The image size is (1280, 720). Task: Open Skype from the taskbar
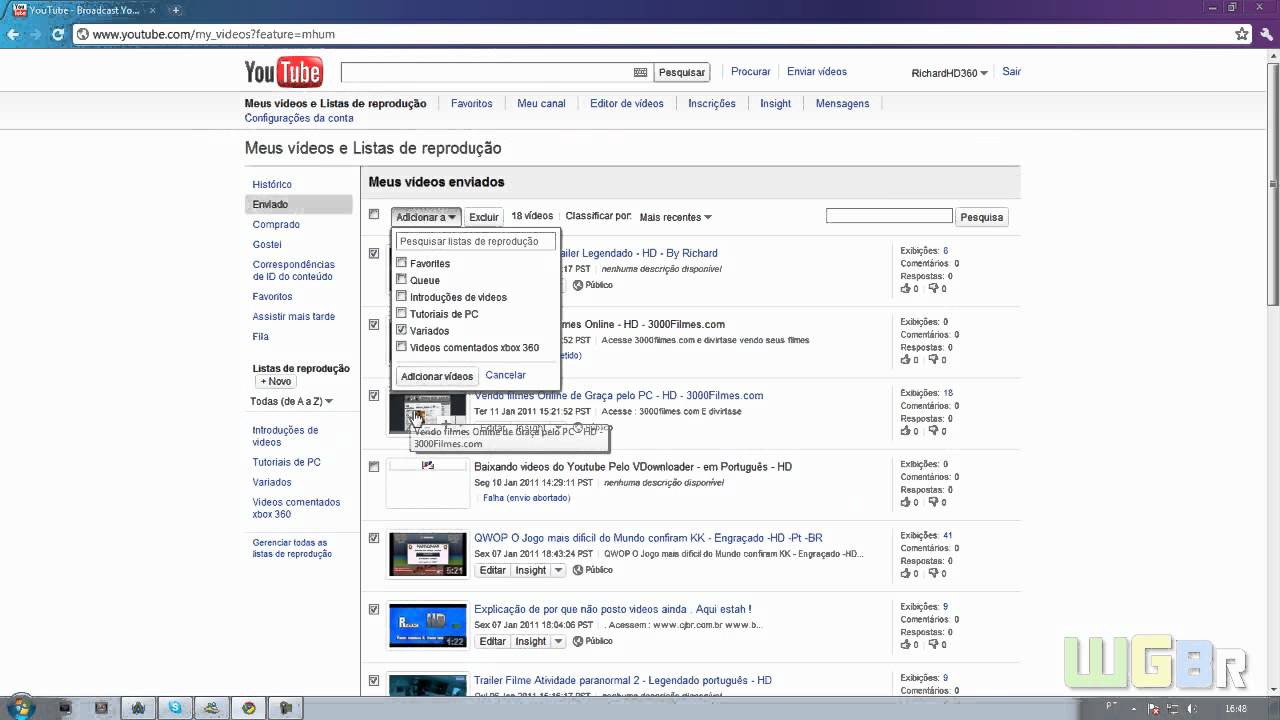[x=176, y=708]
